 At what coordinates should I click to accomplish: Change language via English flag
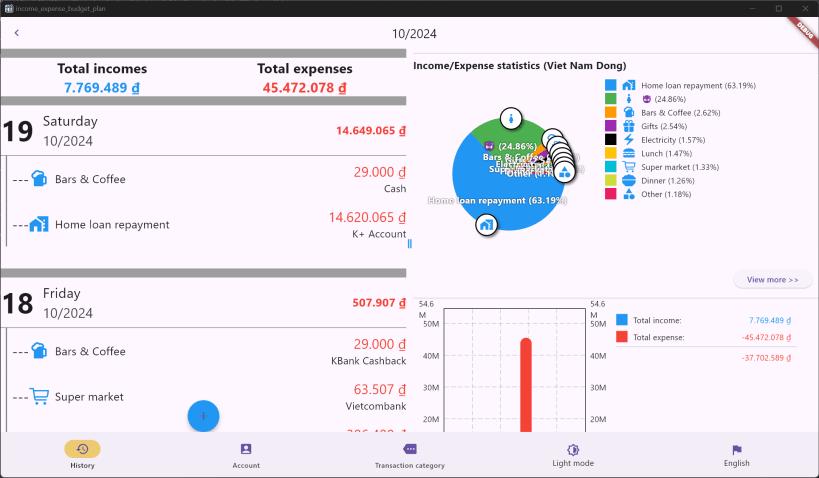click(736, 454)
